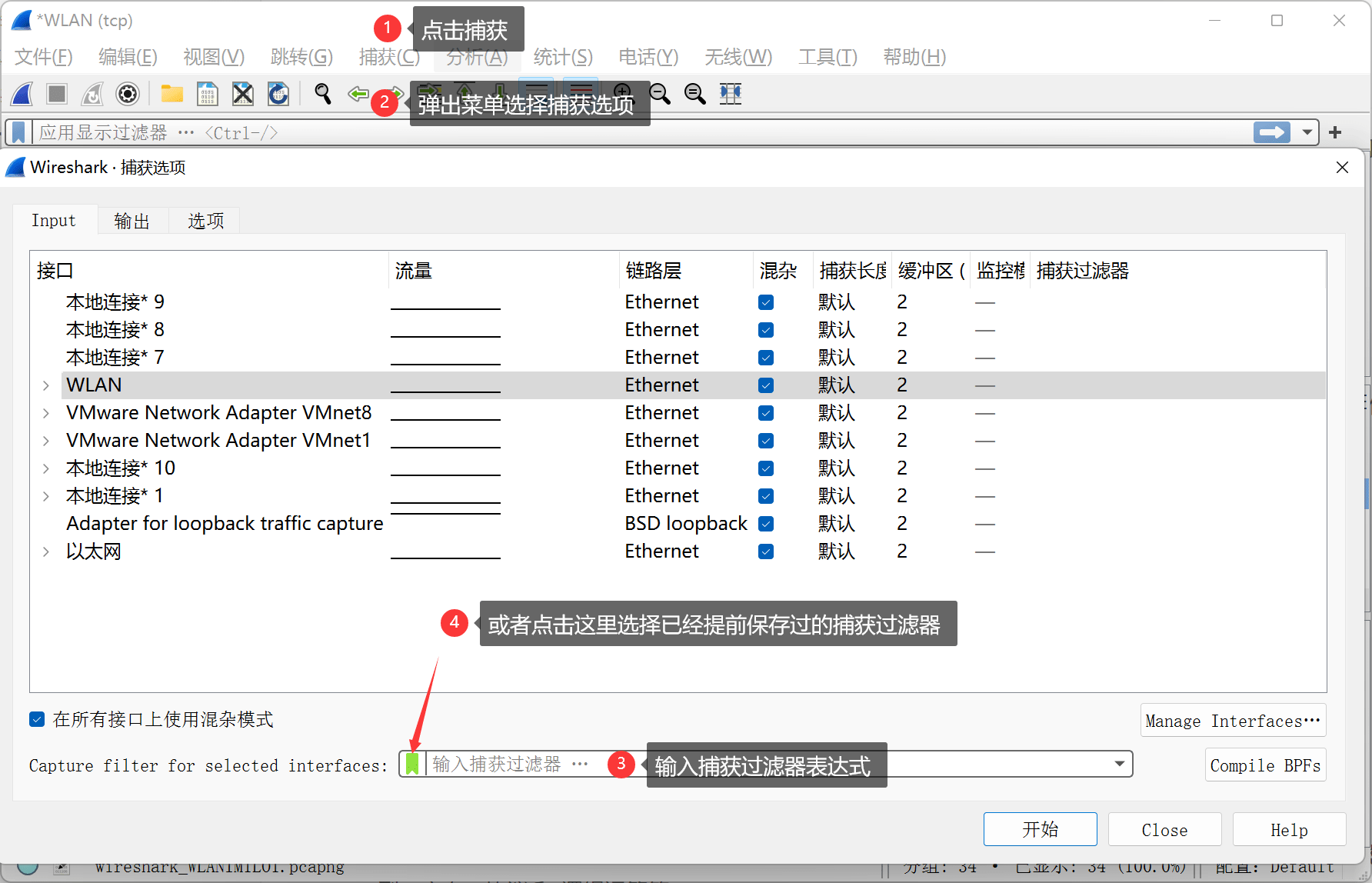Switch to the 选项 tab

[205, 221]
